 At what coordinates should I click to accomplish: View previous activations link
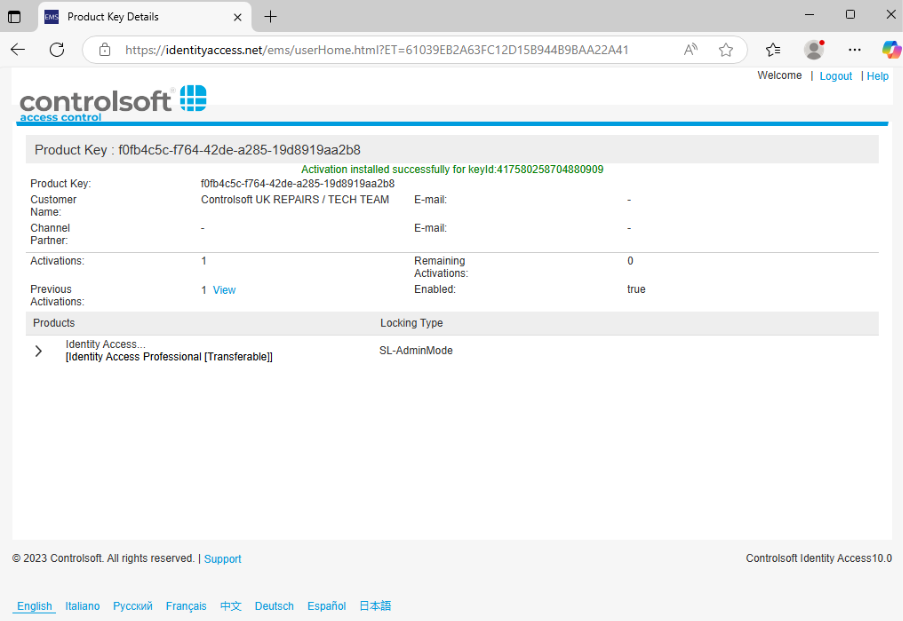pos(224,290)
